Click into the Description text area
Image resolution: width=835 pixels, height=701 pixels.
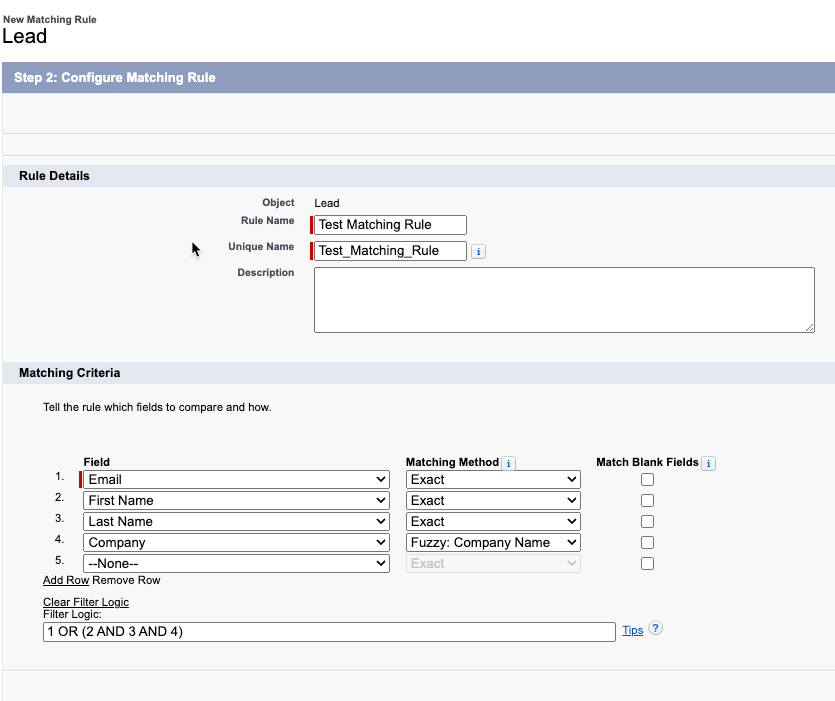pos(564,300)
